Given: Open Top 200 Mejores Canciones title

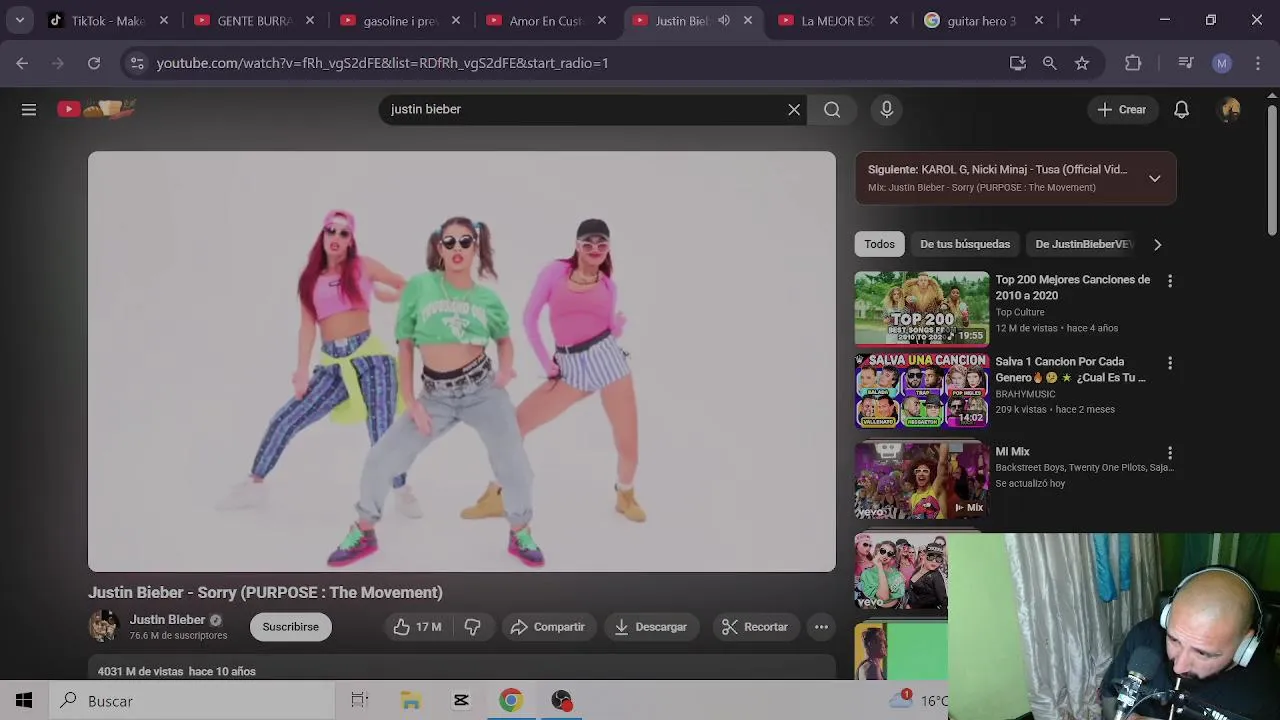Looking at the screenshot, I should (1073, 287).
